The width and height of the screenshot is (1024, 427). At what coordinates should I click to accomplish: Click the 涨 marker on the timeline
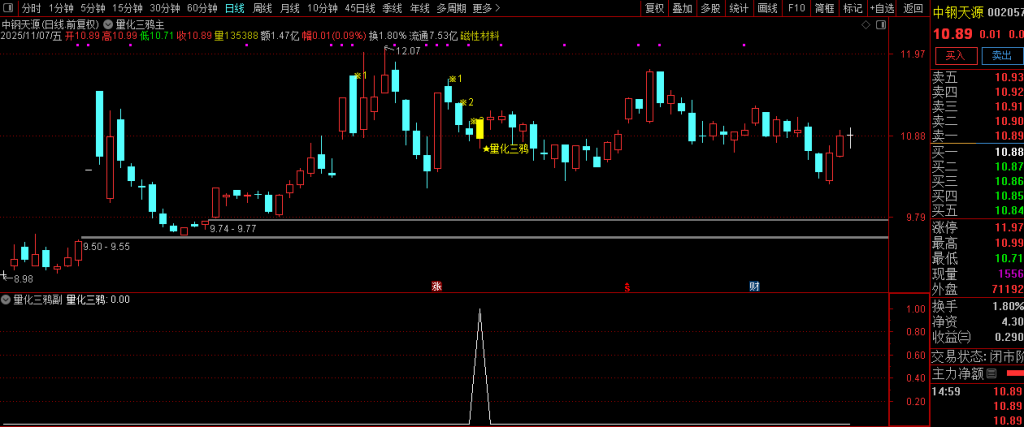tap(436, 287)
